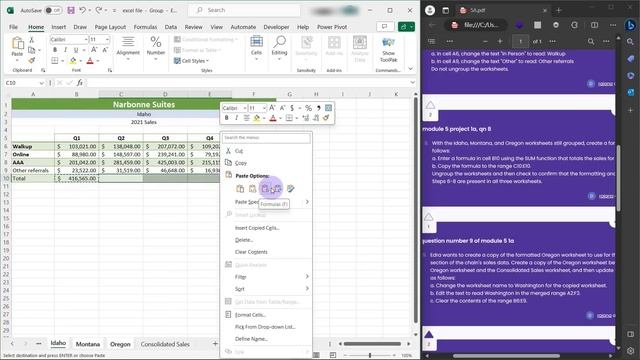Click mini toolbar Increase Decimal icon
The width and height of the screenshot is (640, 360).
306,118
